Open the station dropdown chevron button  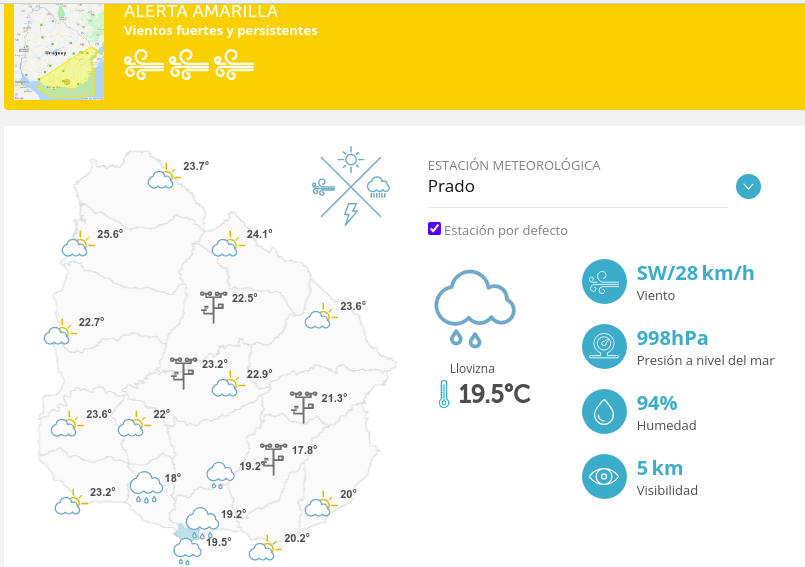pos(748,186)
